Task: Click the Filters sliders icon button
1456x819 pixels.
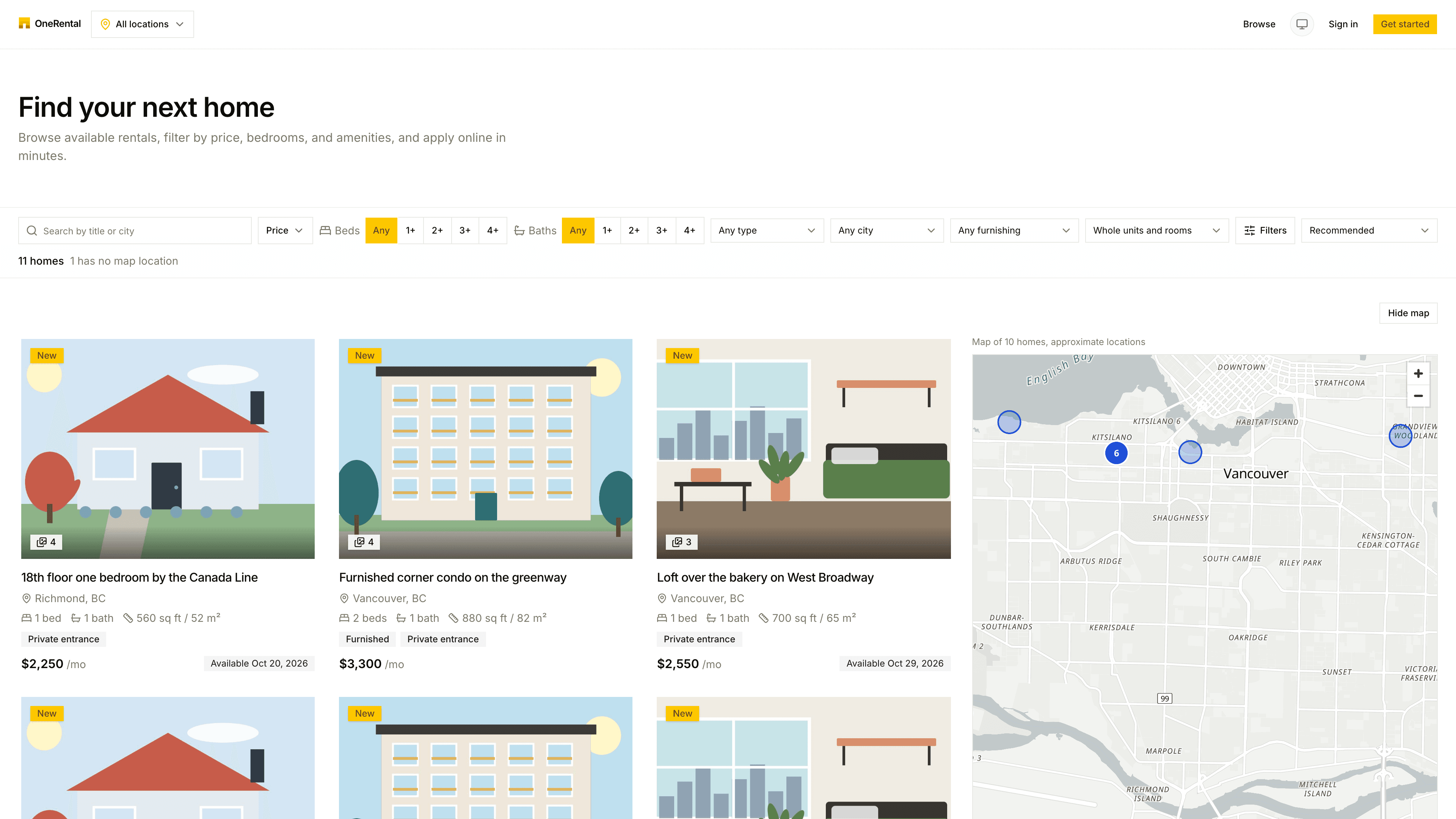Action: (x=1265, y=231)
